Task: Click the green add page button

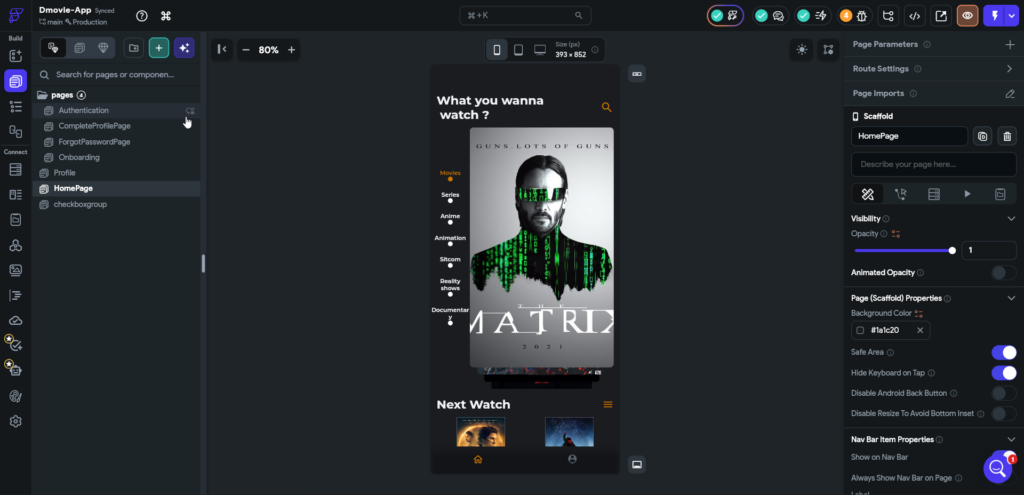Action: click(x=159, y=48)
